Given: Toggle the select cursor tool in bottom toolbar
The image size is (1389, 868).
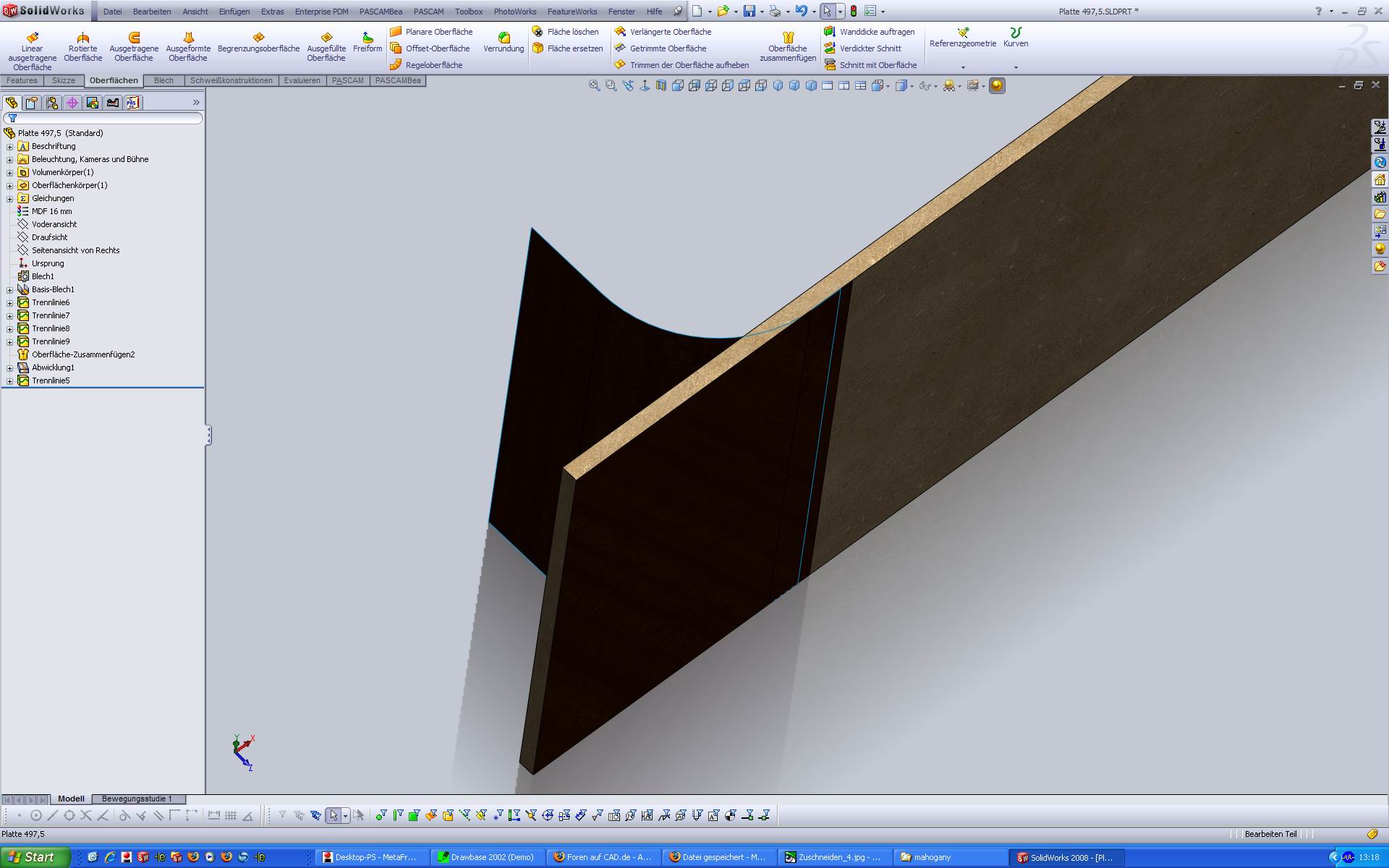Looking at the screenshot, I should tap(333, 815).
